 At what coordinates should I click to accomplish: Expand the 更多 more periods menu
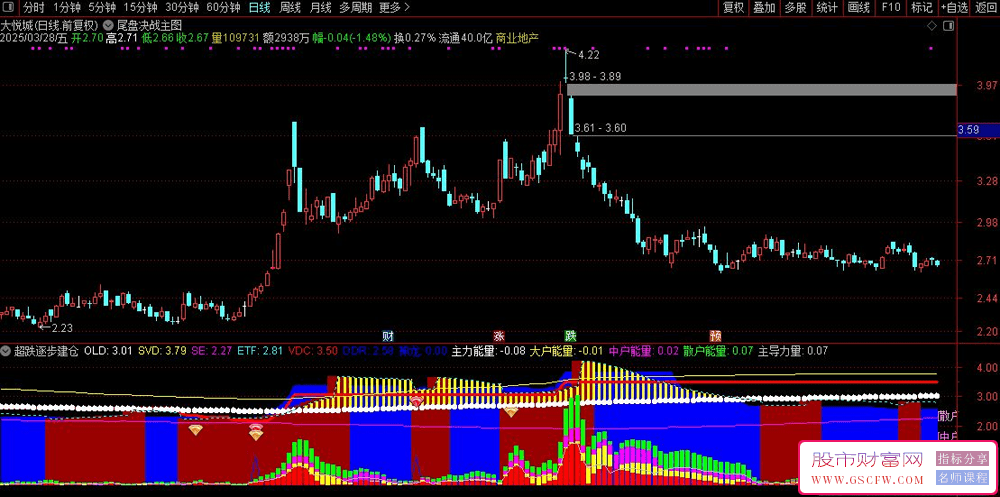coord(394,8)
